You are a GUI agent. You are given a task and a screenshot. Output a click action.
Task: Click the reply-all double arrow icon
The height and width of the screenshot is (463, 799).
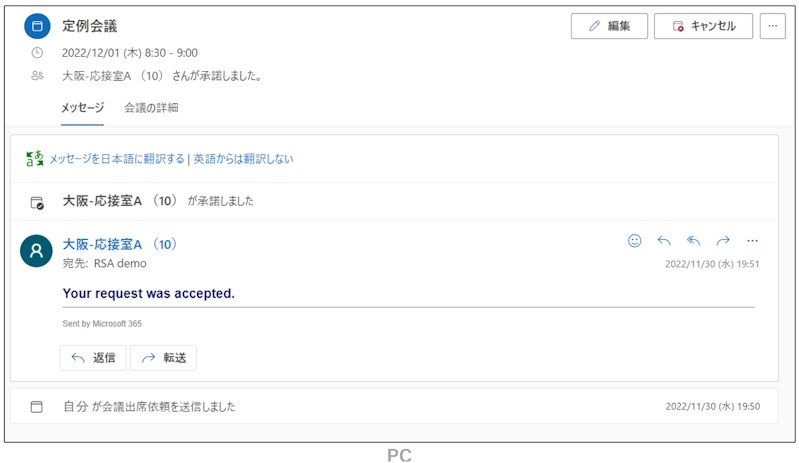(x=694, y=240)
